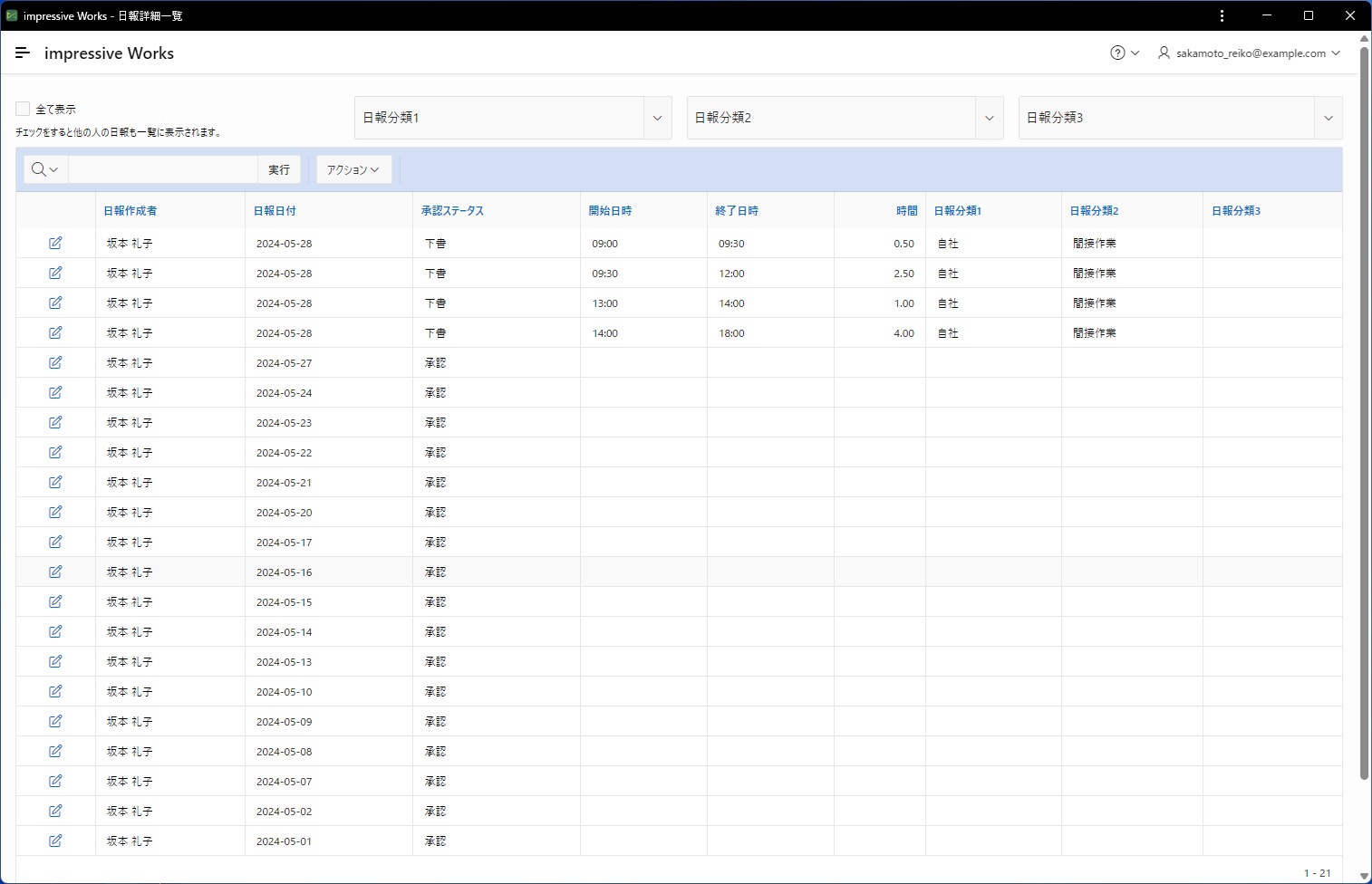Open the help menu icon
Viewport: 1372px width, 884px height.
[x=1125, y=53]
